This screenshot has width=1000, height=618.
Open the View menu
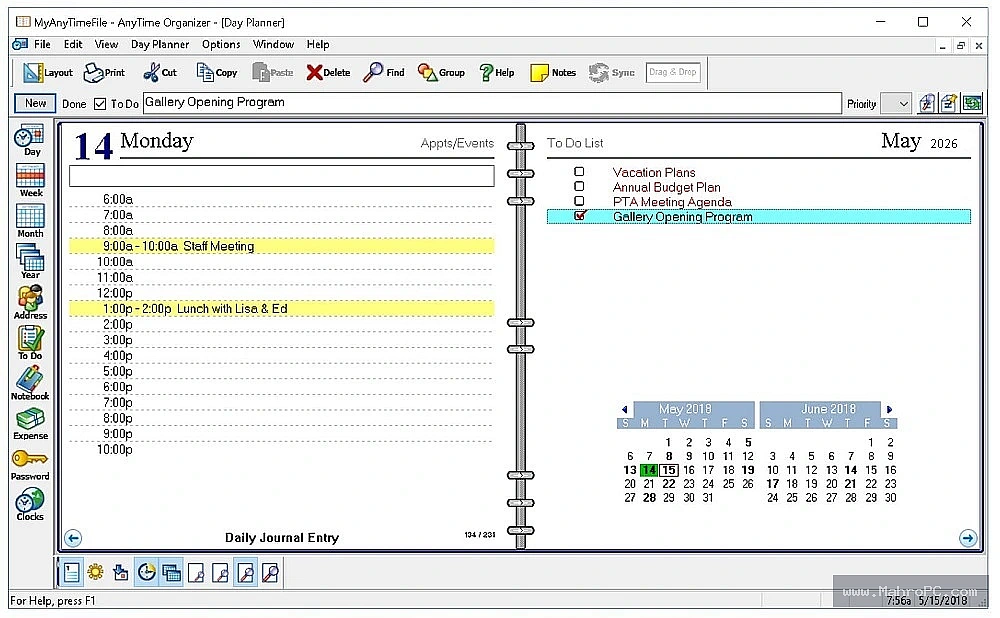tap(107, 45)
